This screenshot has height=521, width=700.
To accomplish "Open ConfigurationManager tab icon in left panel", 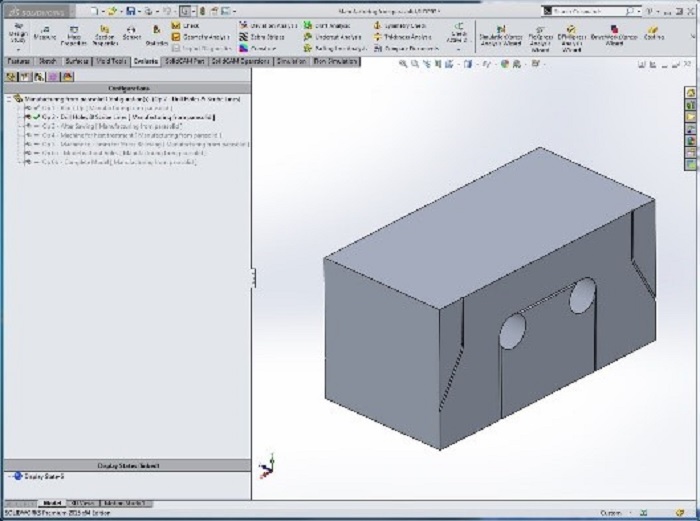I will [x=38, y=75].
